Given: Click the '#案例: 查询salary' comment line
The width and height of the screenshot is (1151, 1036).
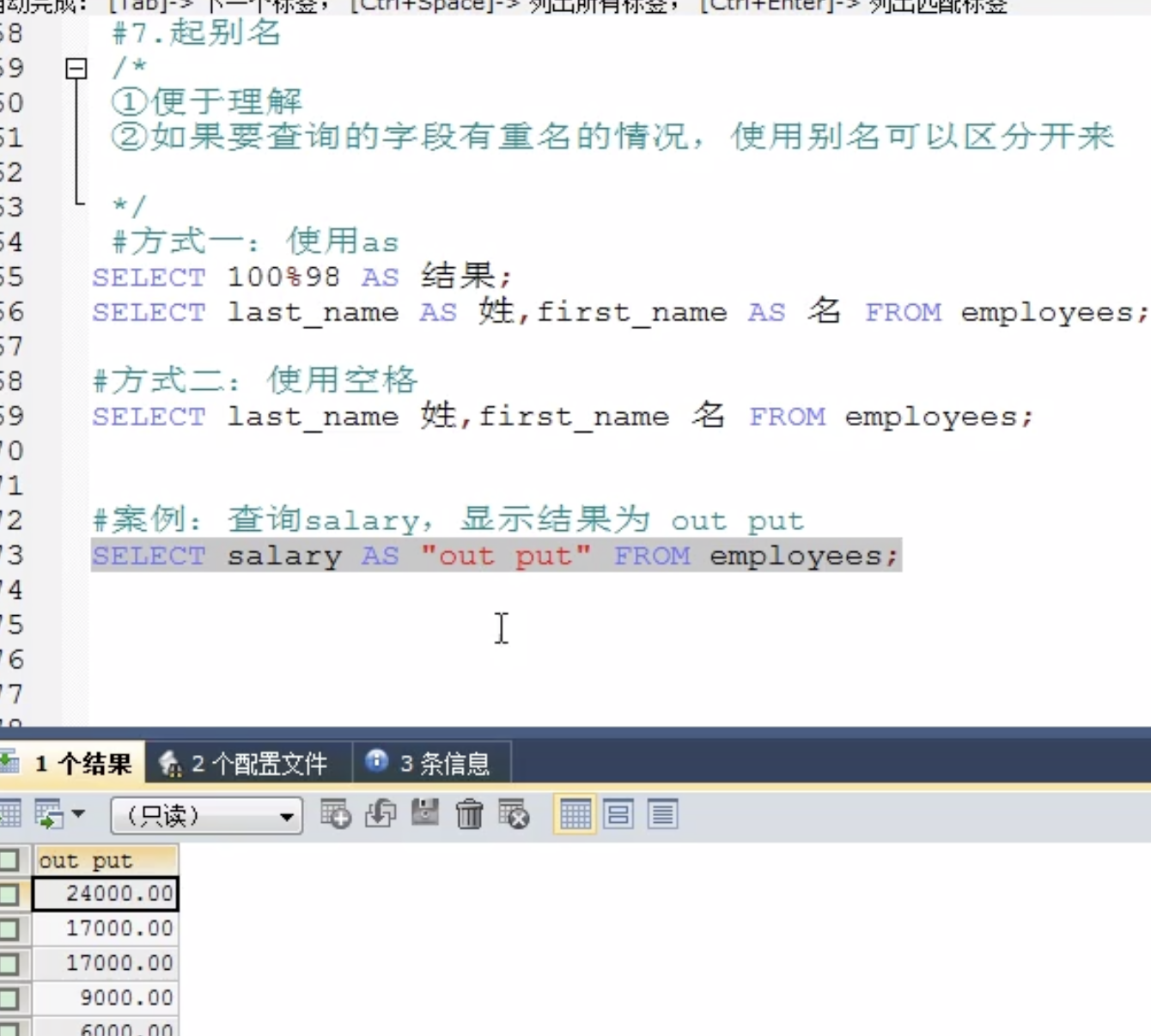Looking at the screenshot, I should (x=448, y=520).
